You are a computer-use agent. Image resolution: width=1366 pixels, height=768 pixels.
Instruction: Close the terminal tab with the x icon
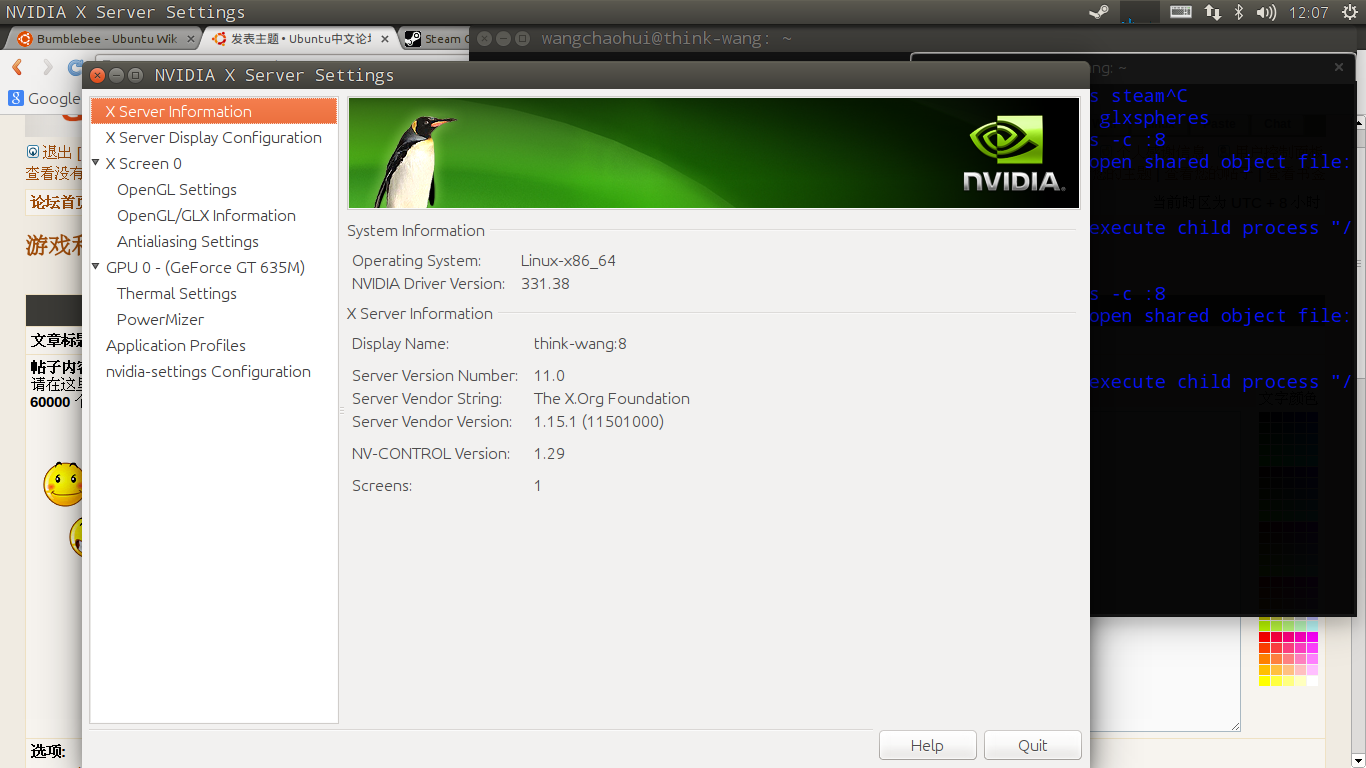(1339, 67)
